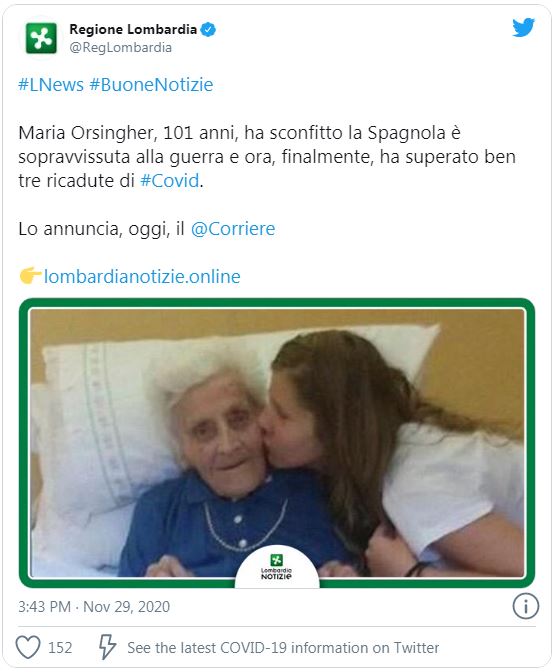Viewport: 559px width, 672px height.
Task: Click the blue verified badge icon
Action: point(208,30)
